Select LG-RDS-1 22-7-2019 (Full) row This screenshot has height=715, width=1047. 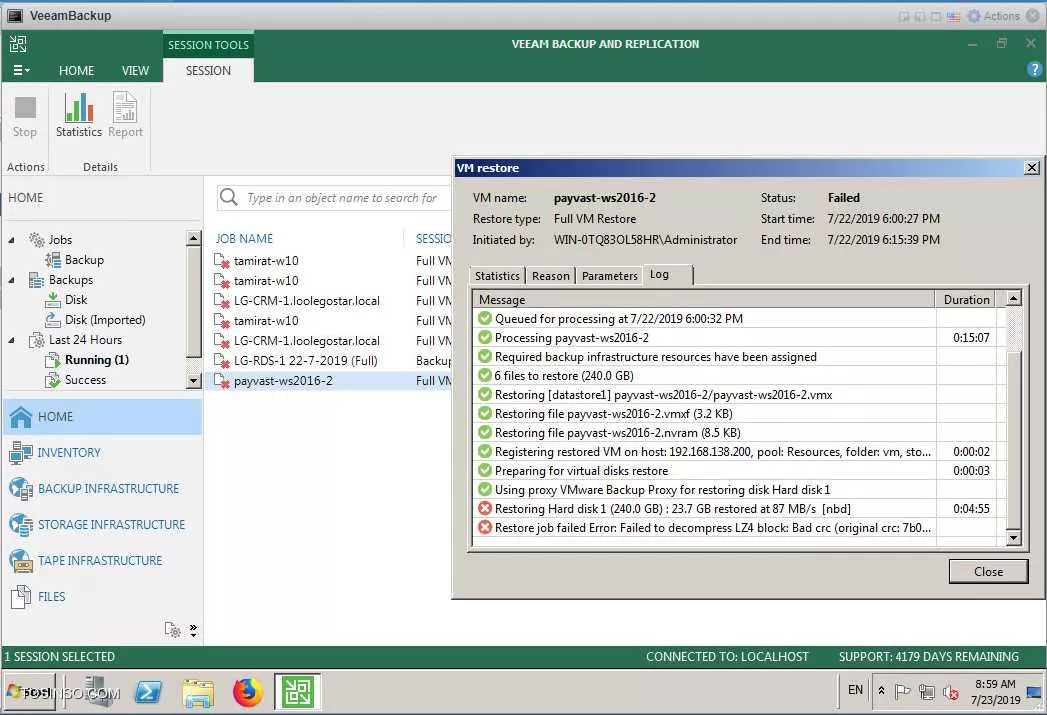[332, 361]
